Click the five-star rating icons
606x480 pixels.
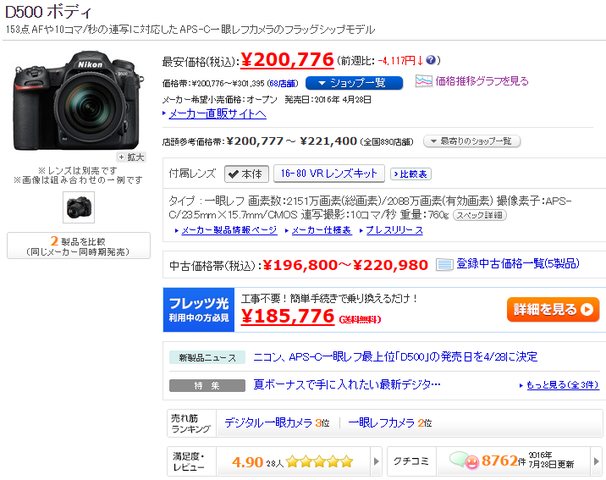click(x=320, y=461)
